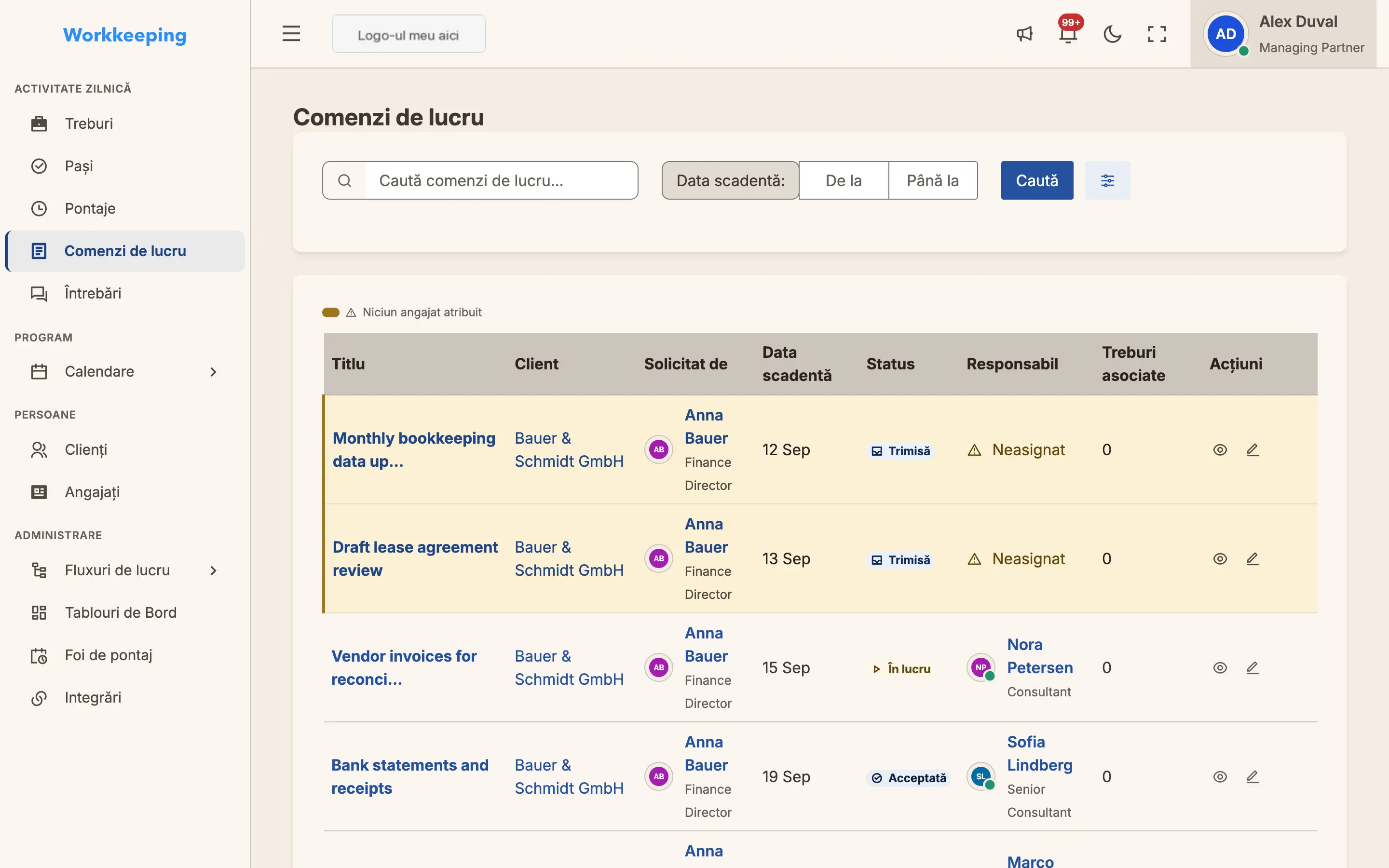The image size is (1389, 868).
Task: Click the search magnifier icon
Action: coord(344,180)
